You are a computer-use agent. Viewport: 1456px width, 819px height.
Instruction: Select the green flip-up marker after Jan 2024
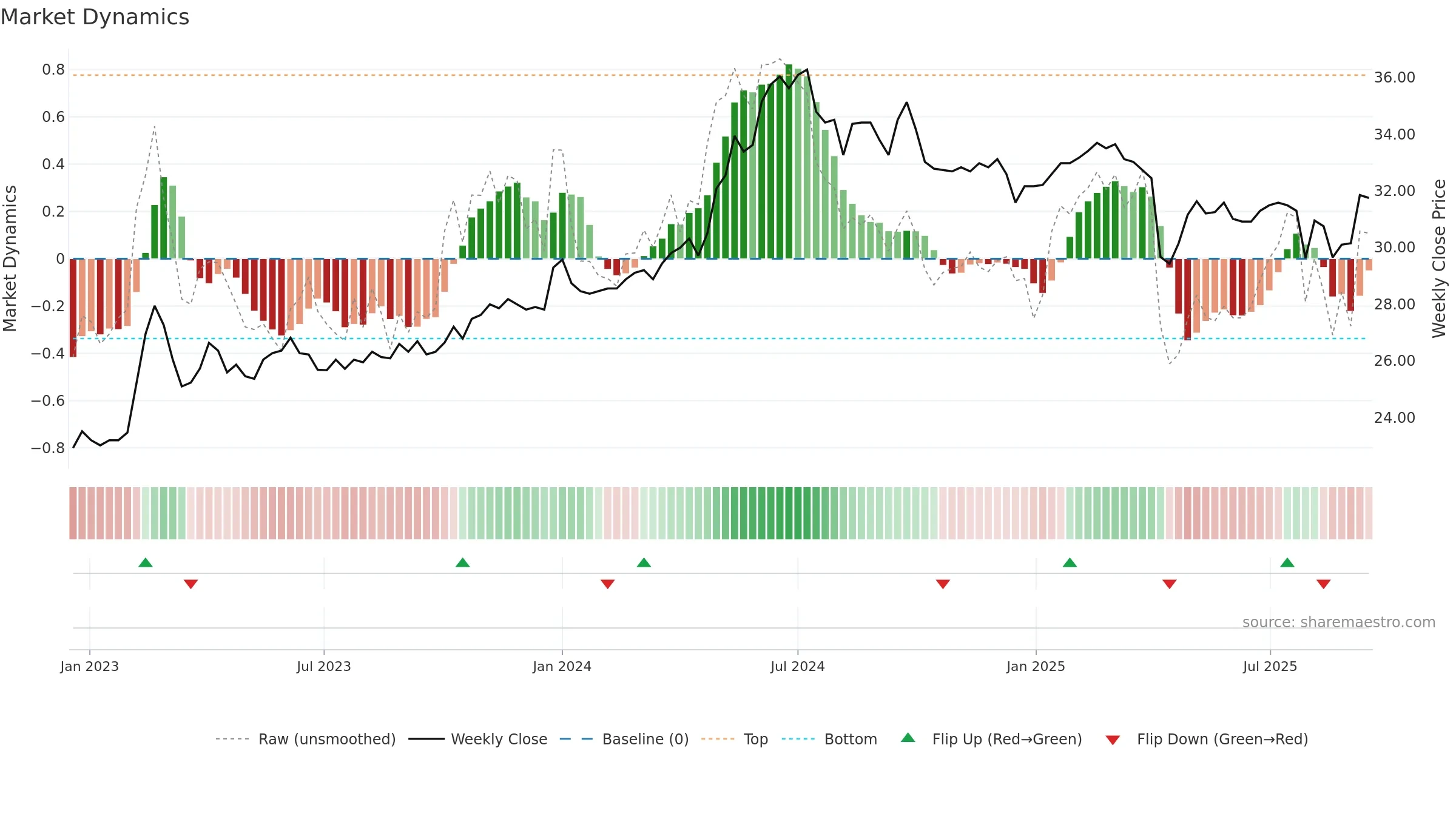(x=644, y=562)
